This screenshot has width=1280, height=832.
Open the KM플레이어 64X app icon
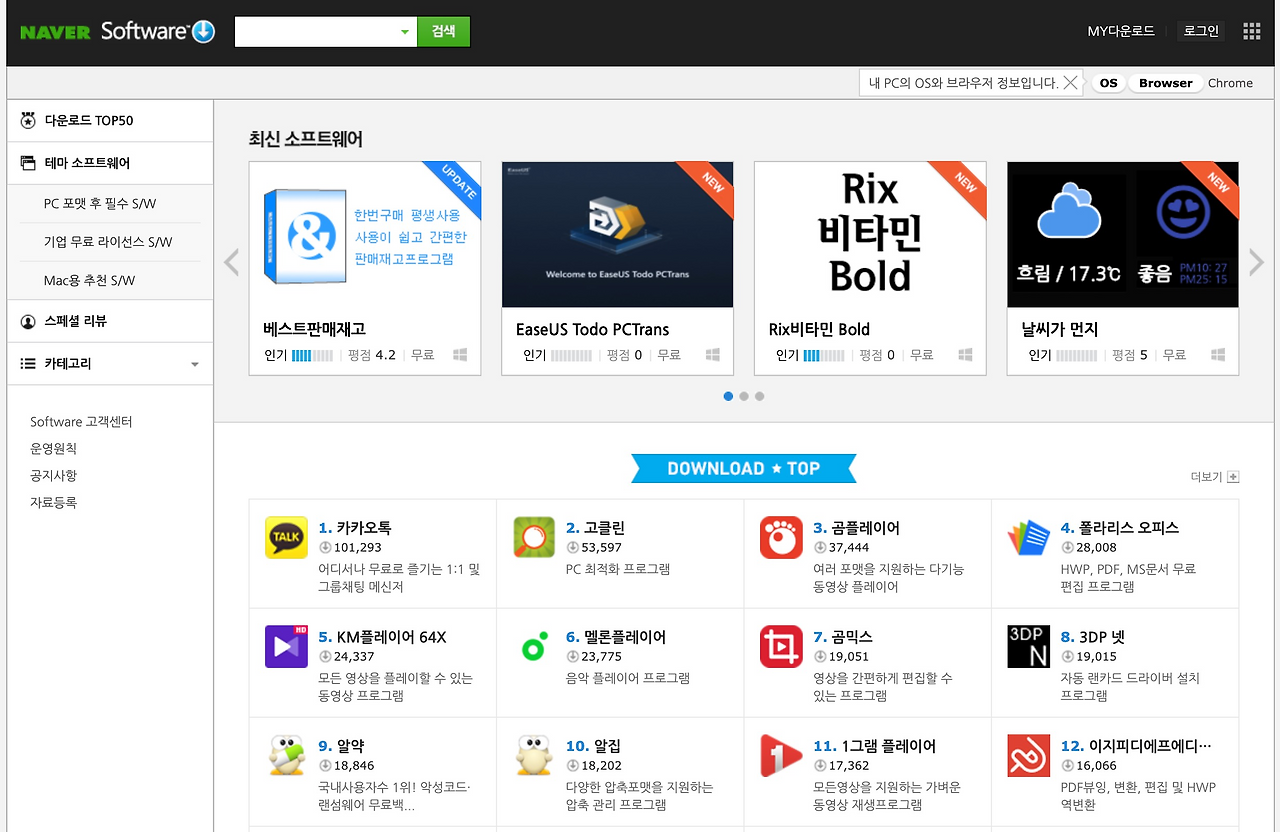coord(286,646)
